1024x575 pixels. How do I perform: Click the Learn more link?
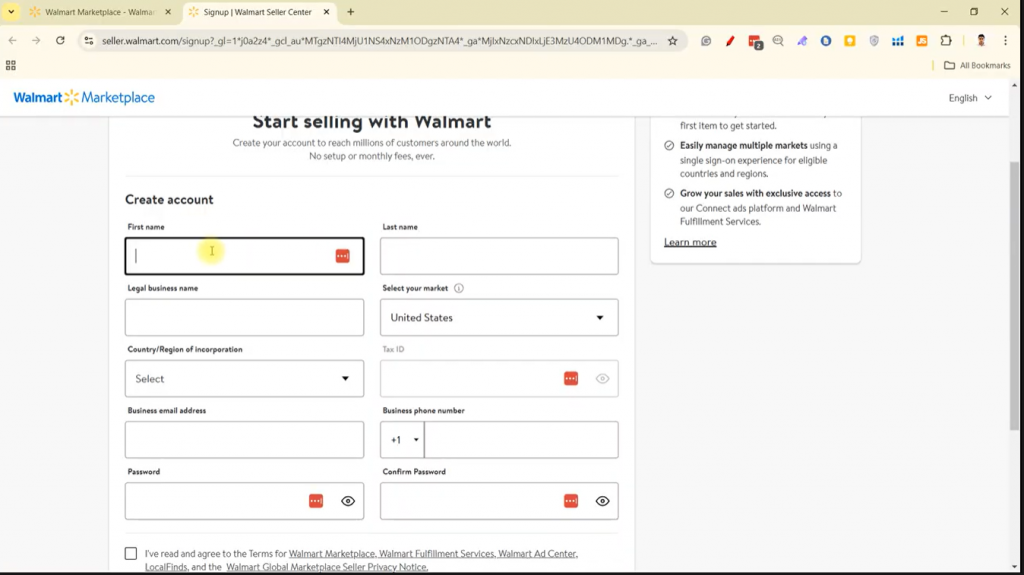tap(690, 242)
